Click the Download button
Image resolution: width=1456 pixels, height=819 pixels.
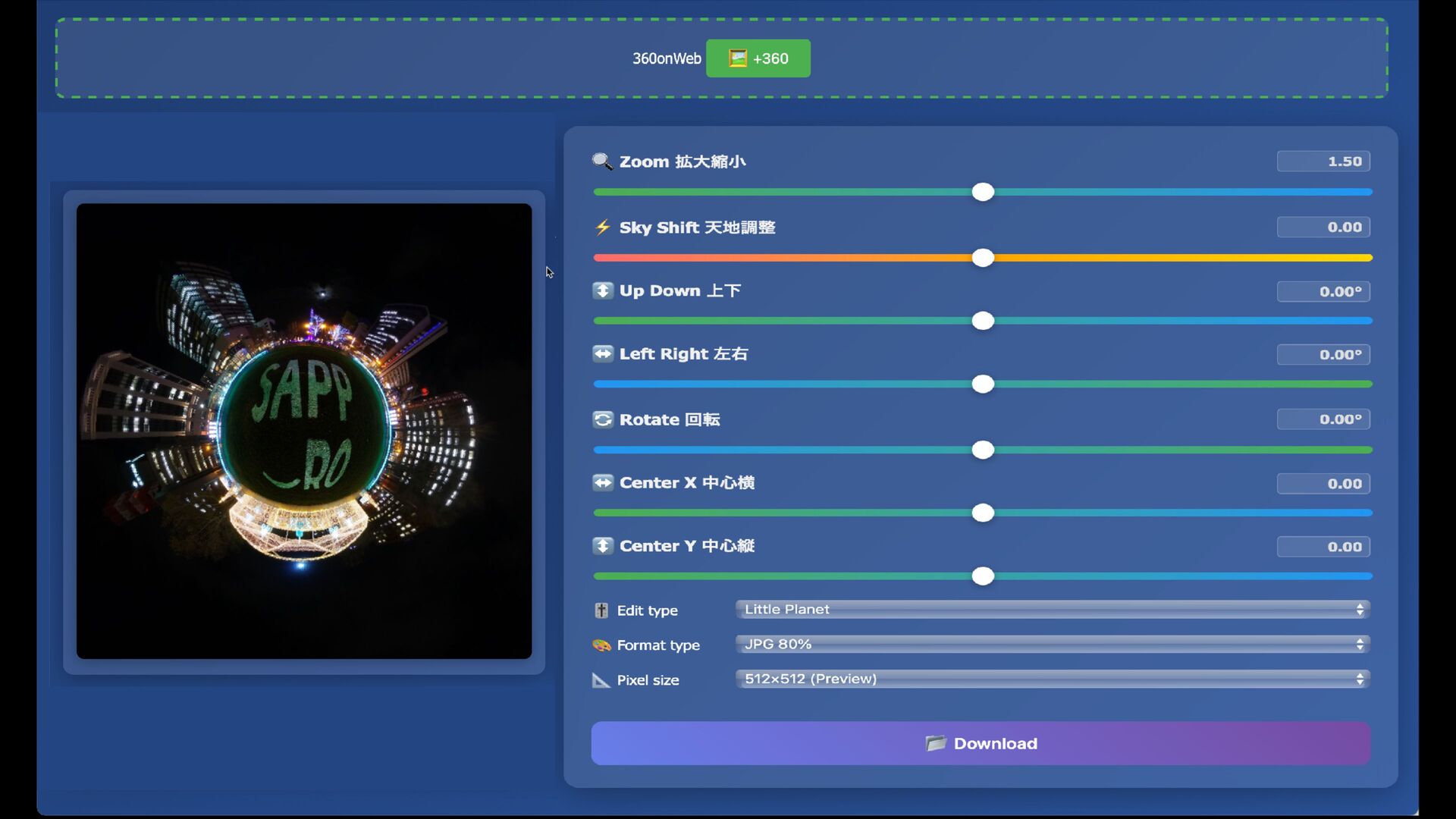(981, 743)
